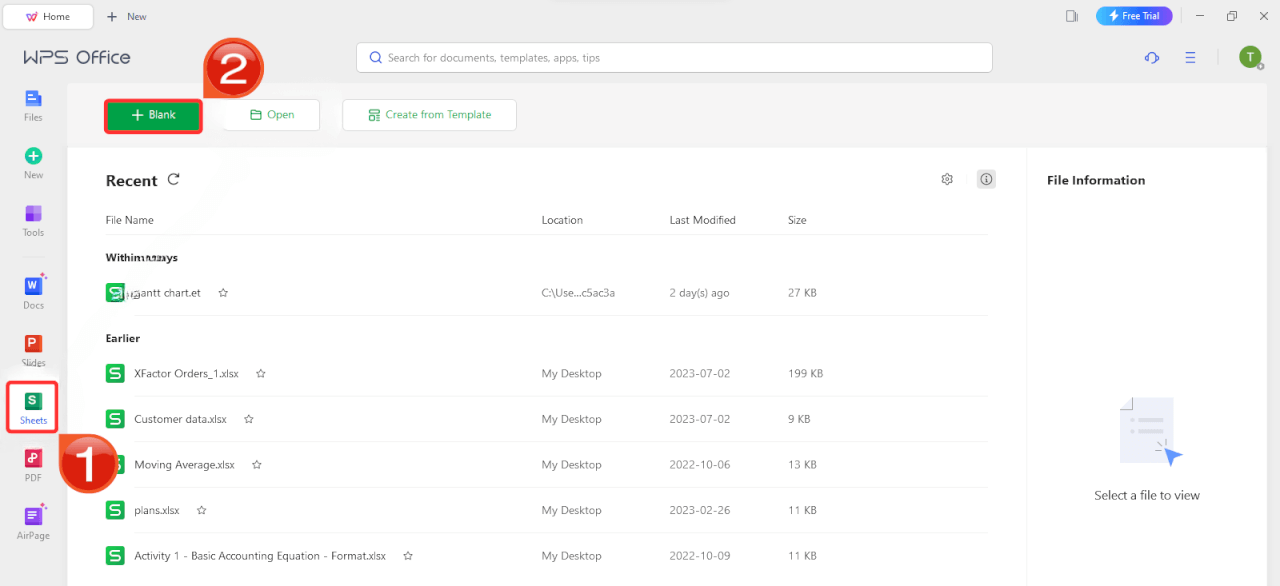Click the Open file button

coord(271,115)
